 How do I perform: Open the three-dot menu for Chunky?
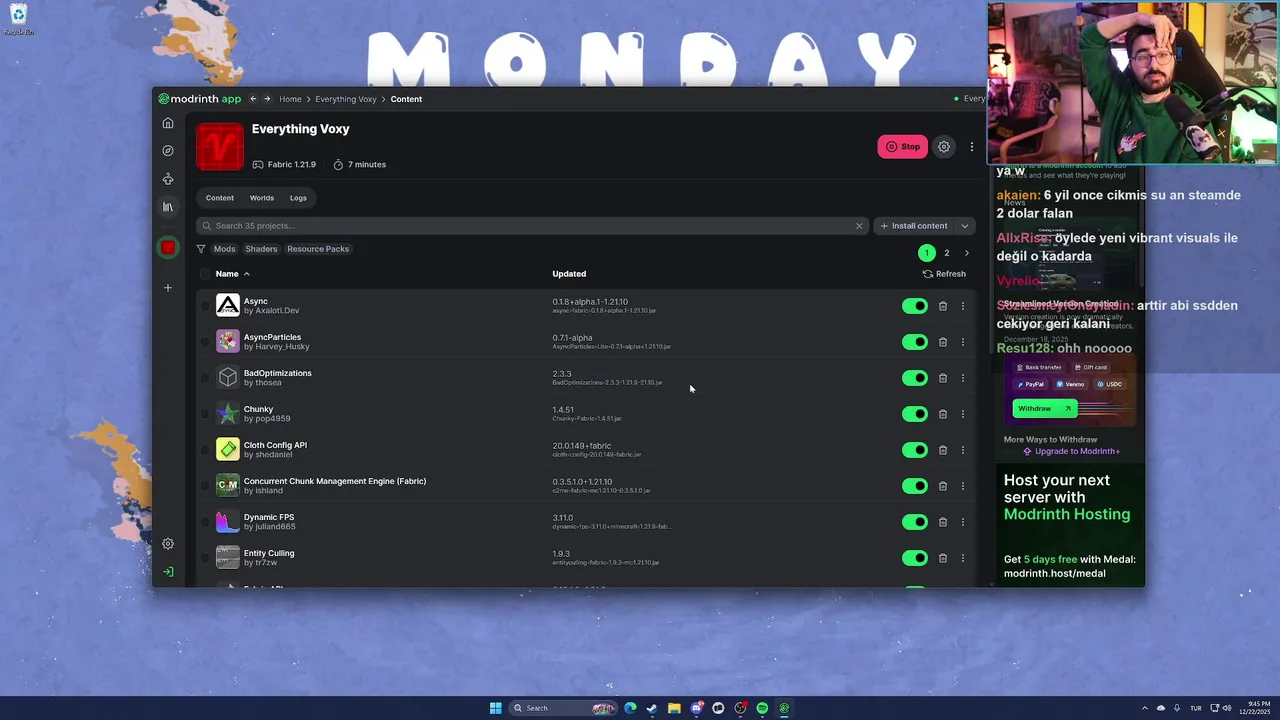[963, 414]
